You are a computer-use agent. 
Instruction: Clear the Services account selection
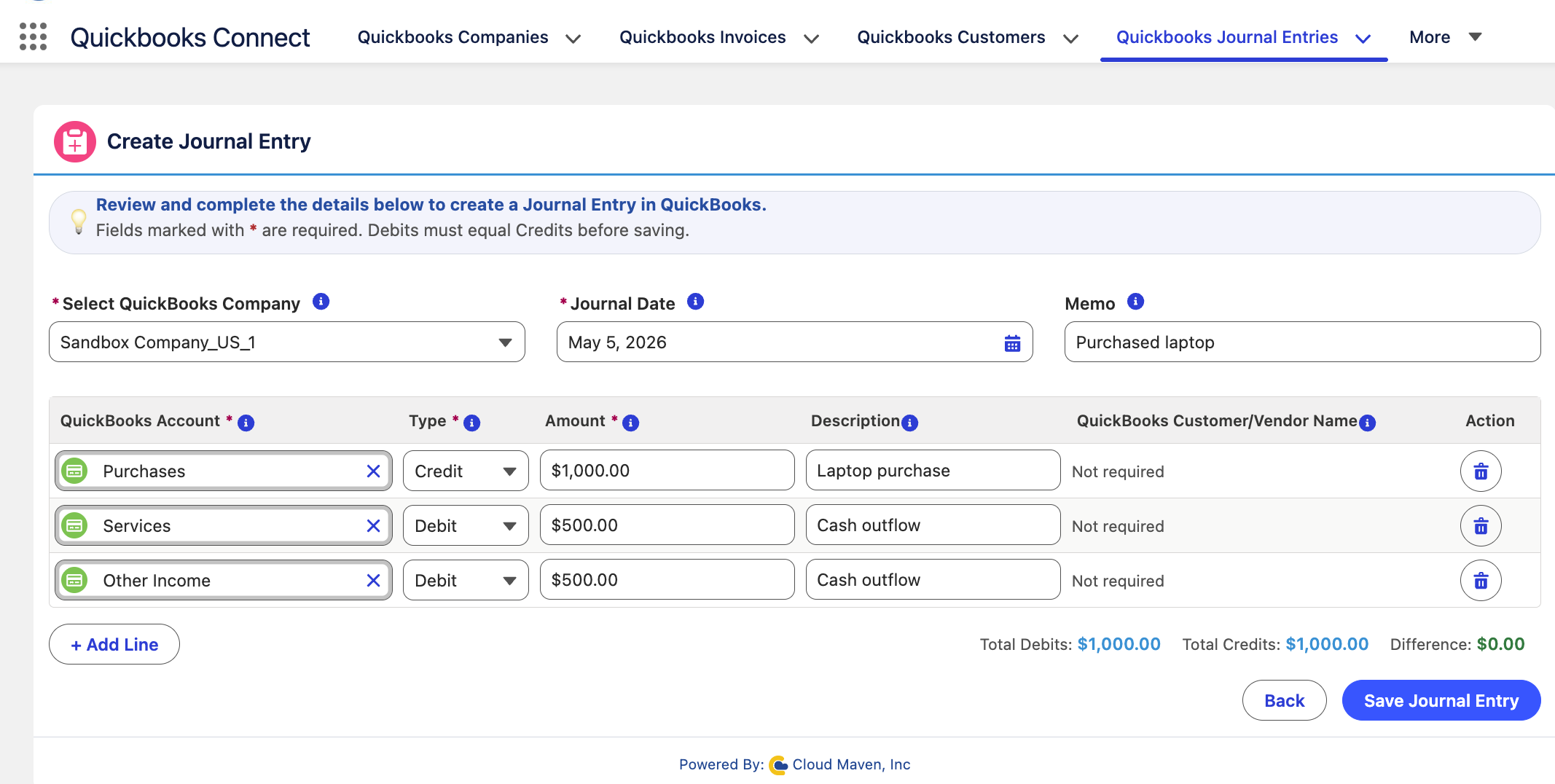click(x=373, y=526)
